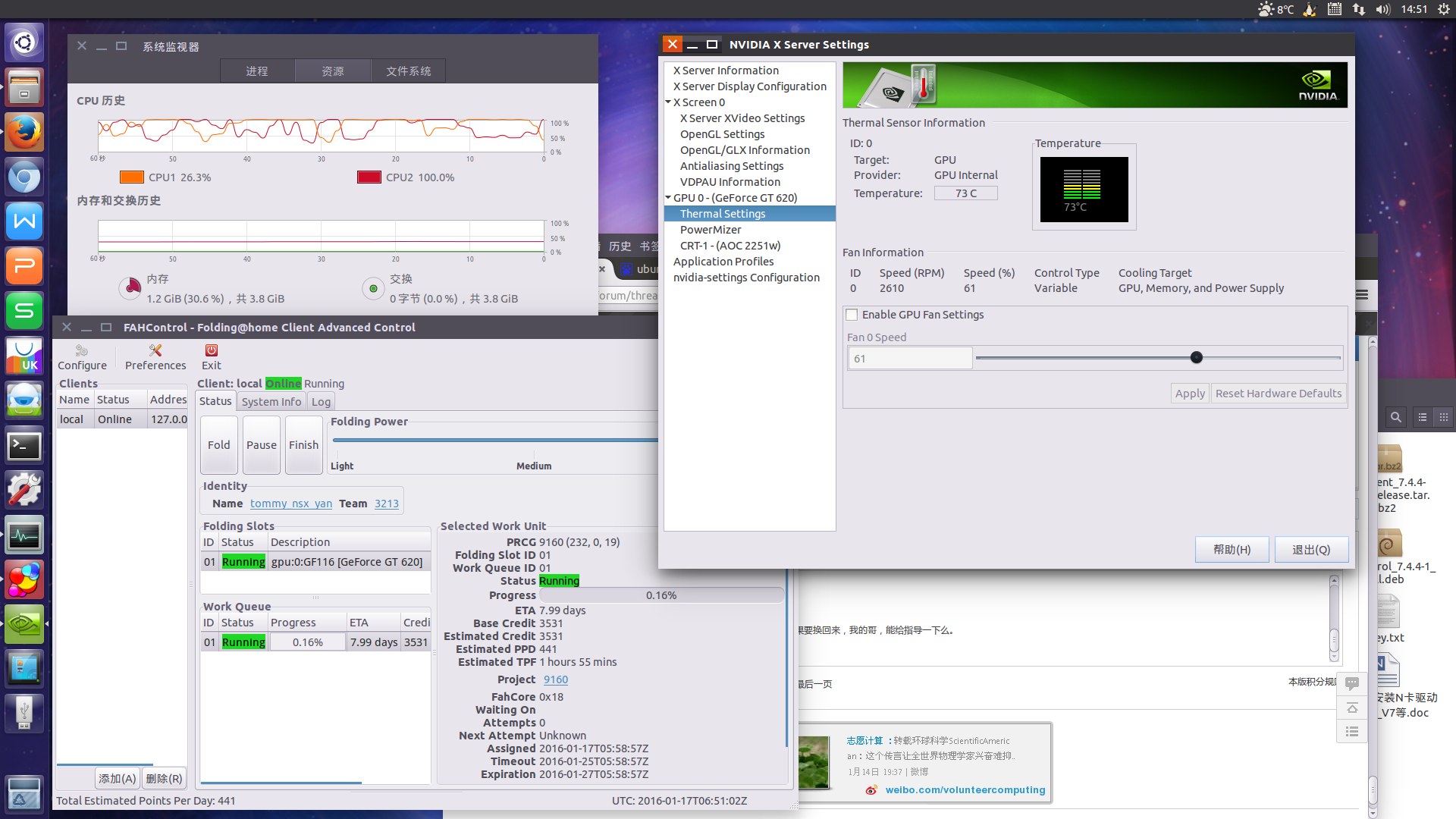The image size is (1456, 819).
Task: Click 添加(A) add client button
Action: (117, 779)
